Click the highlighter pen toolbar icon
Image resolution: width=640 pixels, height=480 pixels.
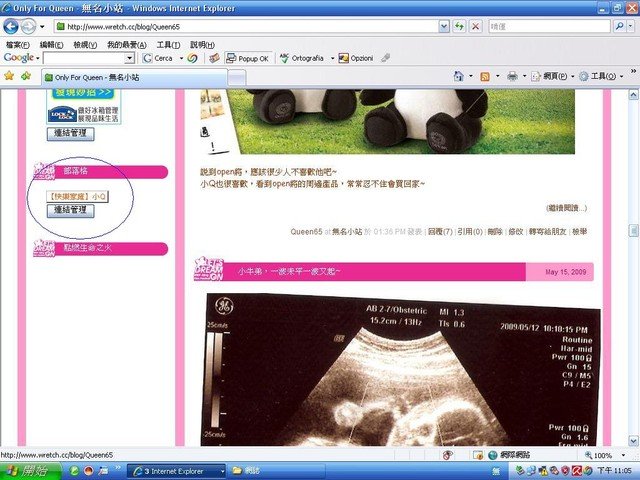(x=385, y=58)
